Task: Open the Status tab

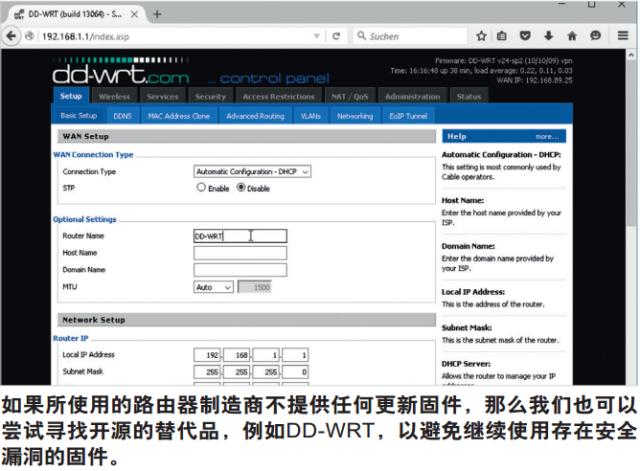Action: [x=469, y=96]
